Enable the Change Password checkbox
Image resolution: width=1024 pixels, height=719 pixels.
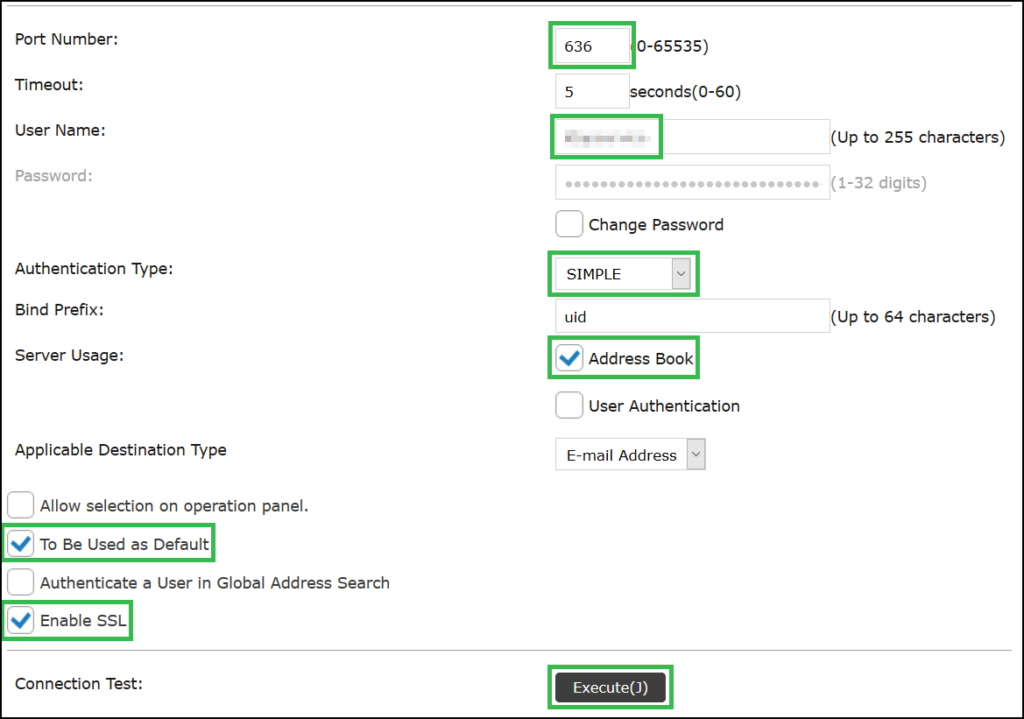(568, 223)
